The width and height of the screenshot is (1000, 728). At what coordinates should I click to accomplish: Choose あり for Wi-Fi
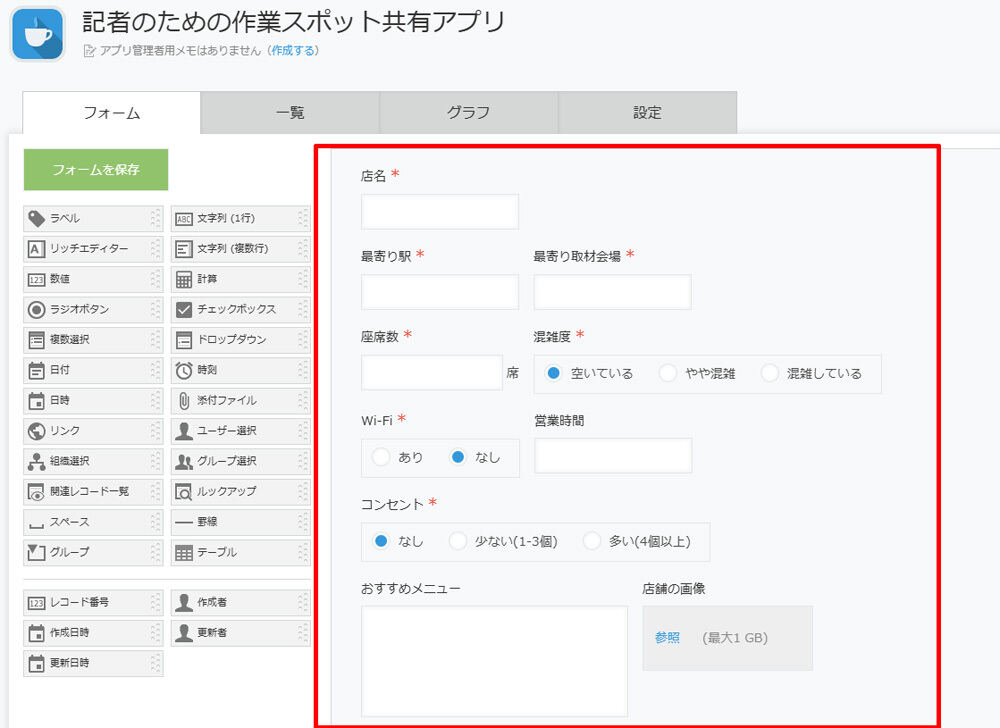[x=381, y=457]
